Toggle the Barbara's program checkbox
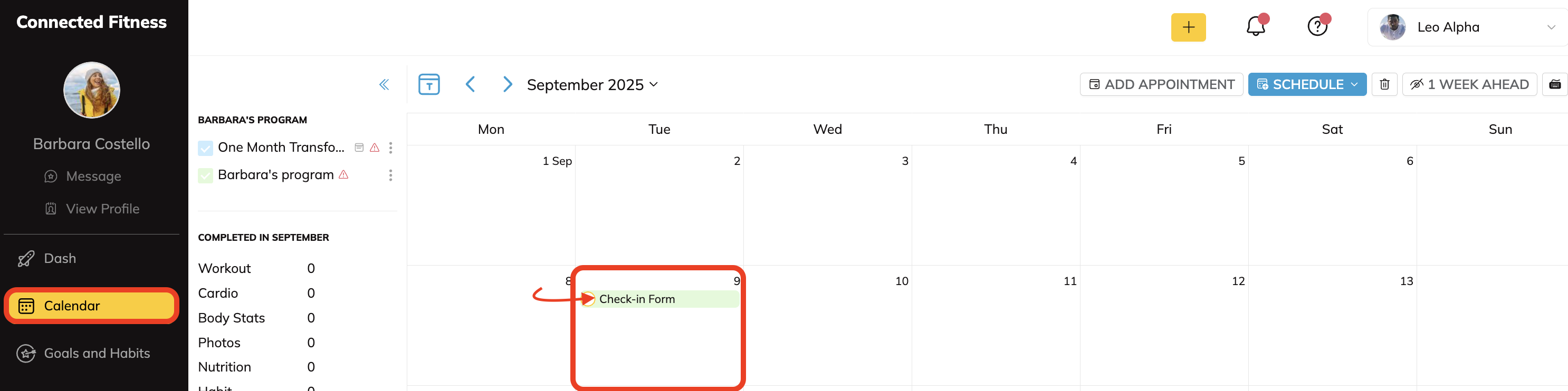 (206, 175)
